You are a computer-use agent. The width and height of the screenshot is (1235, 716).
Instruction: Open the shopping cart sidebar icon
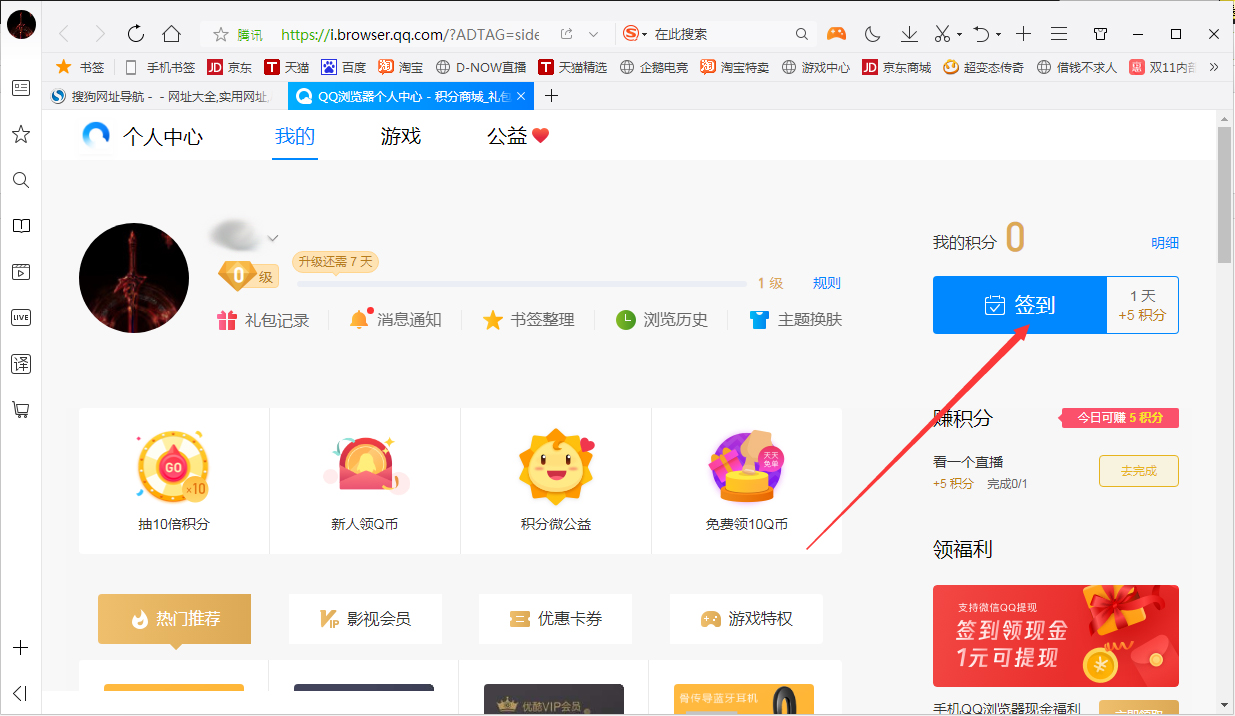click(x=20, y=410)
